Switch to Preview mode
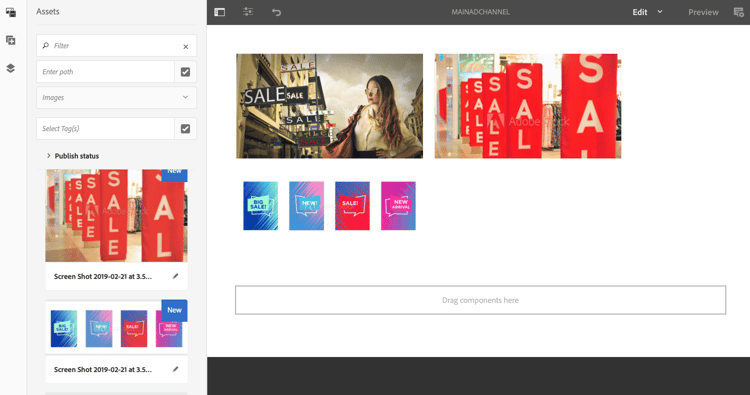This screenshot has width=750, height=395. click(x=703, y=12)
